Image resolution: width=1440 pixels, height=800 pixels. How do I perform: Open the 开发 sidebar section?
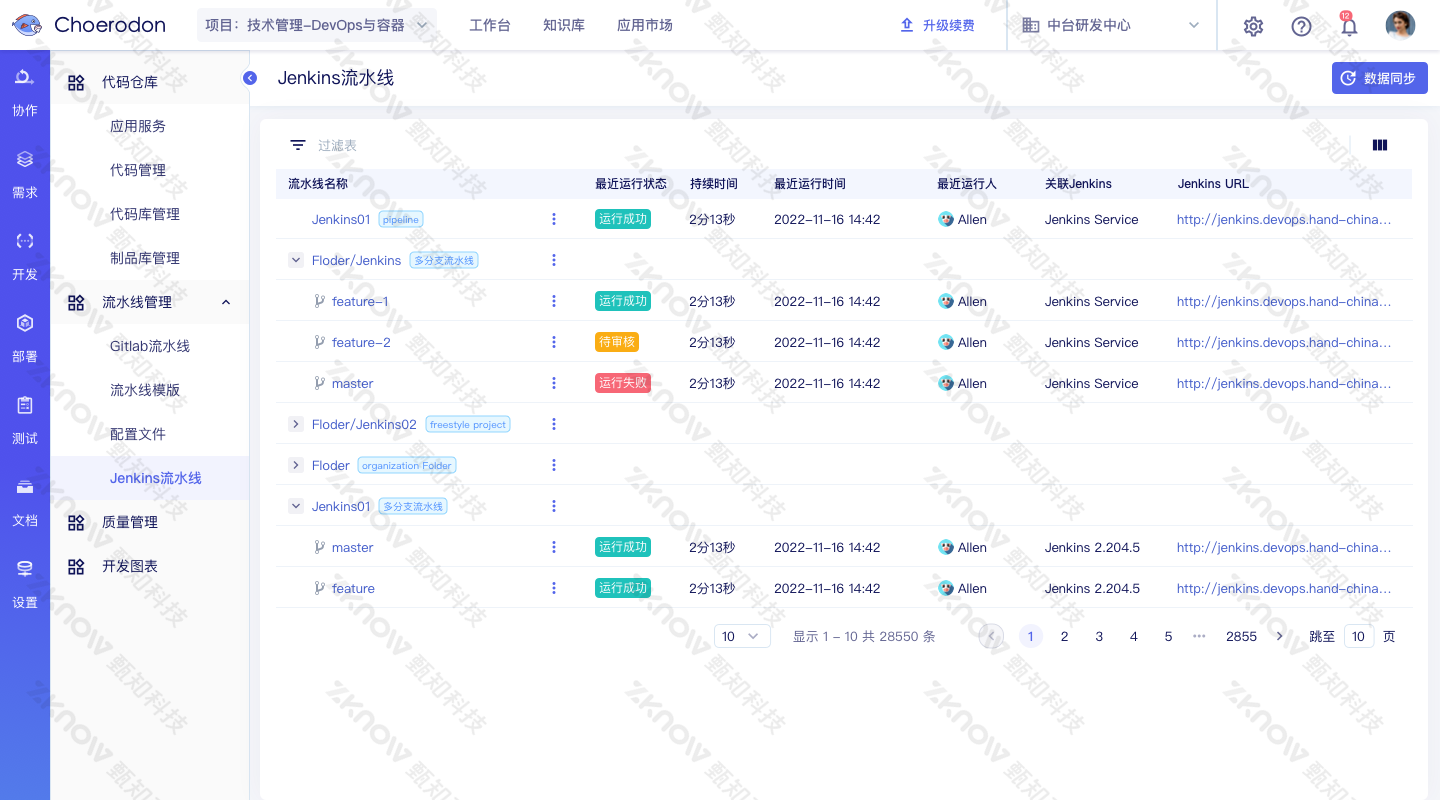[25, 256]
